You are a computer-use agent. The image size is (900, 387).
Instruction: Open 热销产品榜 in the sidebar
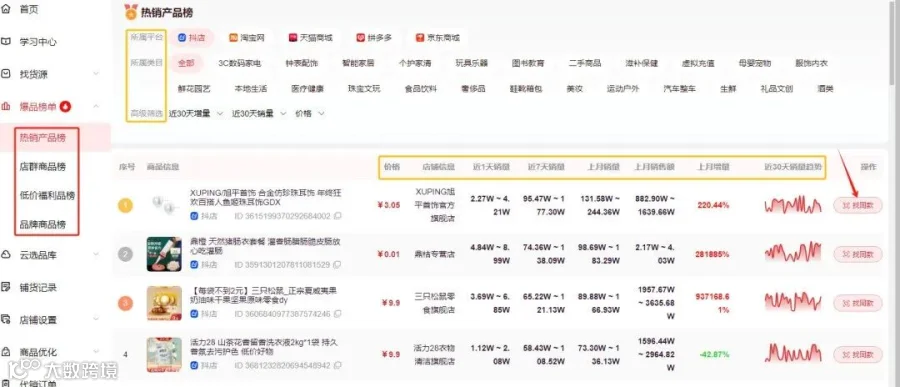tap(42, 138)
